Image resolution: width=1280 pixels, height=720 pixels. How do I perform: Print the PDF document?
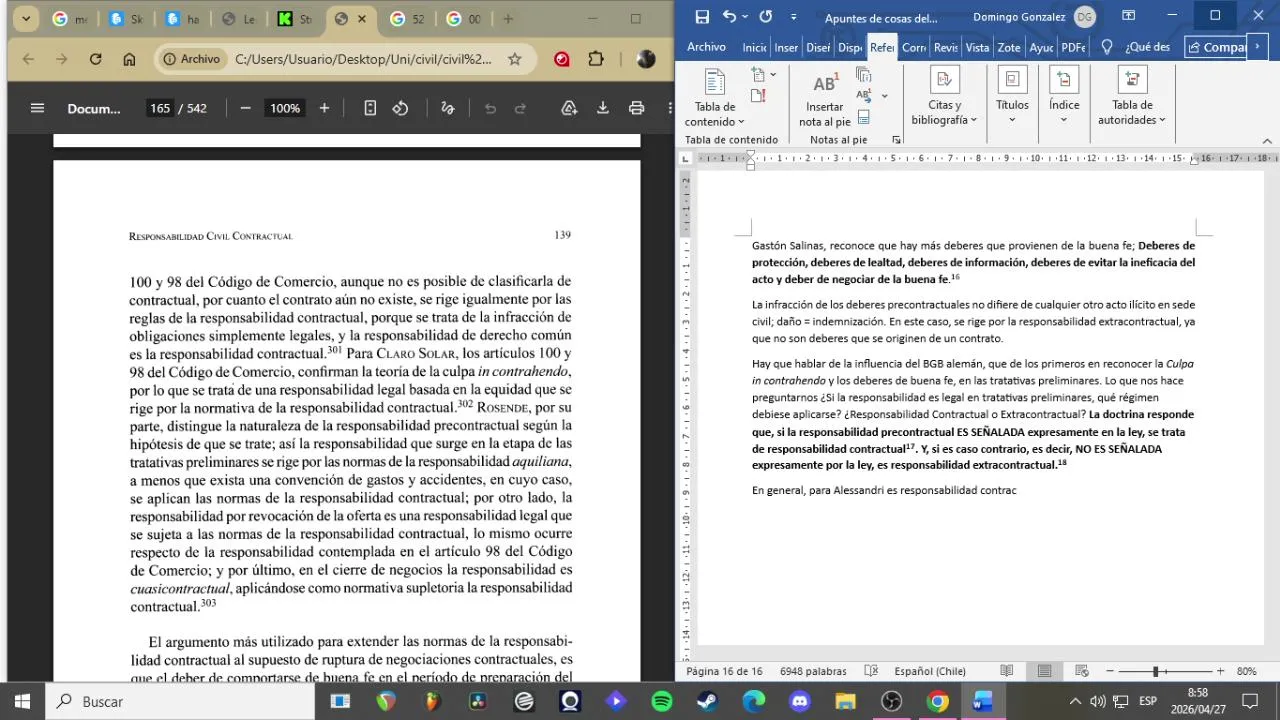(636, 108)
